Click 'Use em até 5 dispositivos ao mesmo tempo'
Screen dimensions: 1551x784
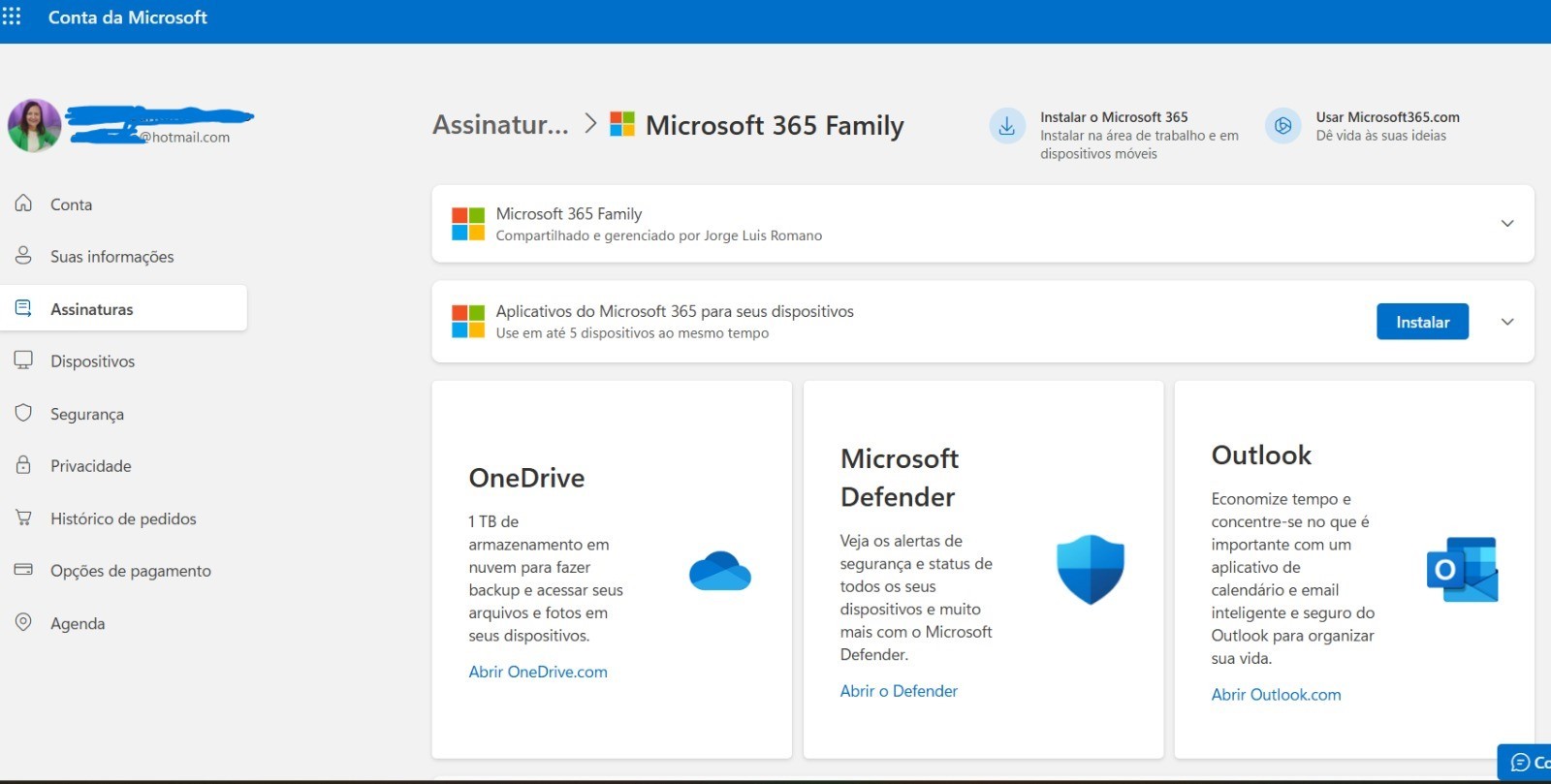click(x=632, y=333)
